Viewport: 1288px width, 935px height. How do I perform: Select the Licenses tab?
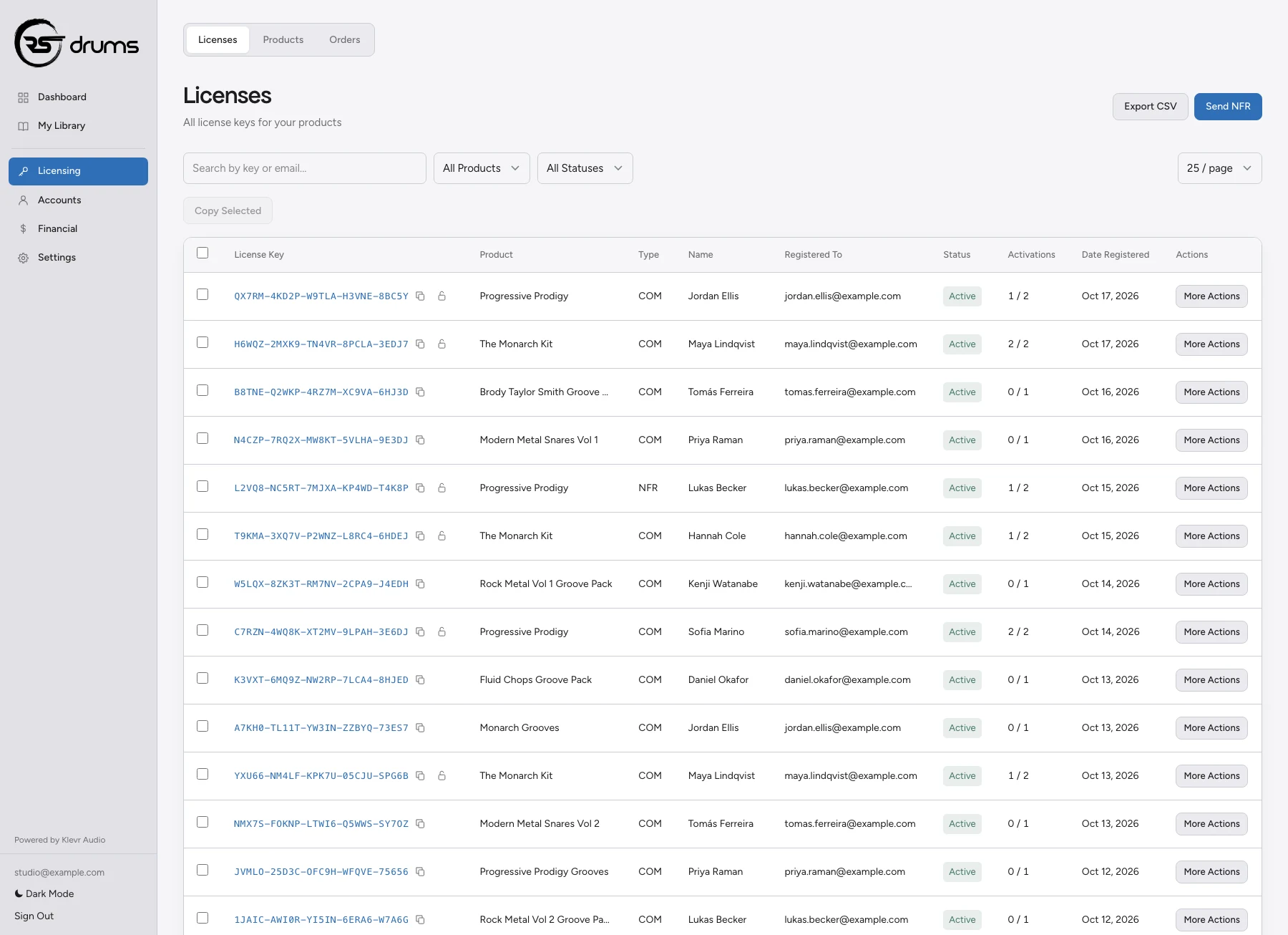(x=218, y=39)
